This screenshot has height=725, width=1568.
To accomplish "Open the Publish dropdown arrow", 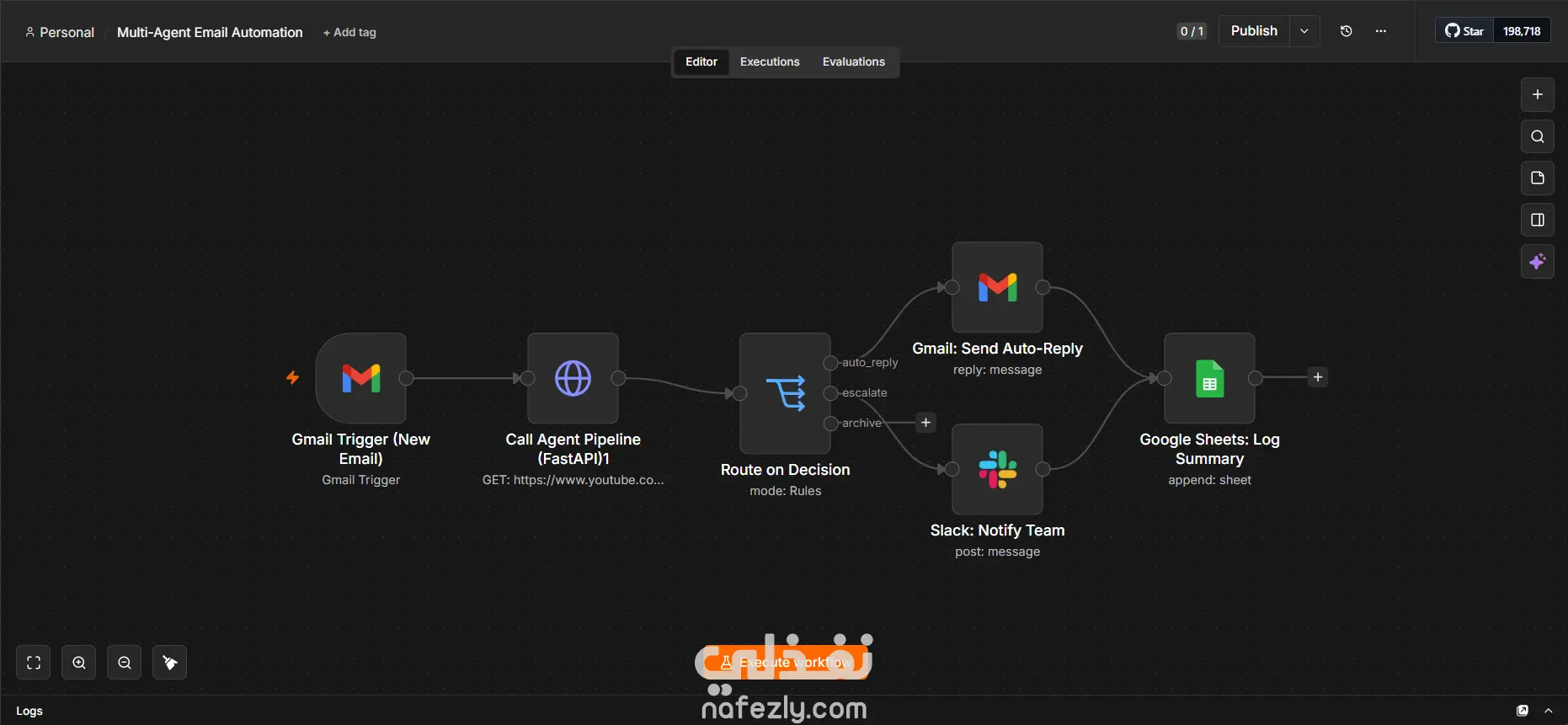I will pos(1304,31).
